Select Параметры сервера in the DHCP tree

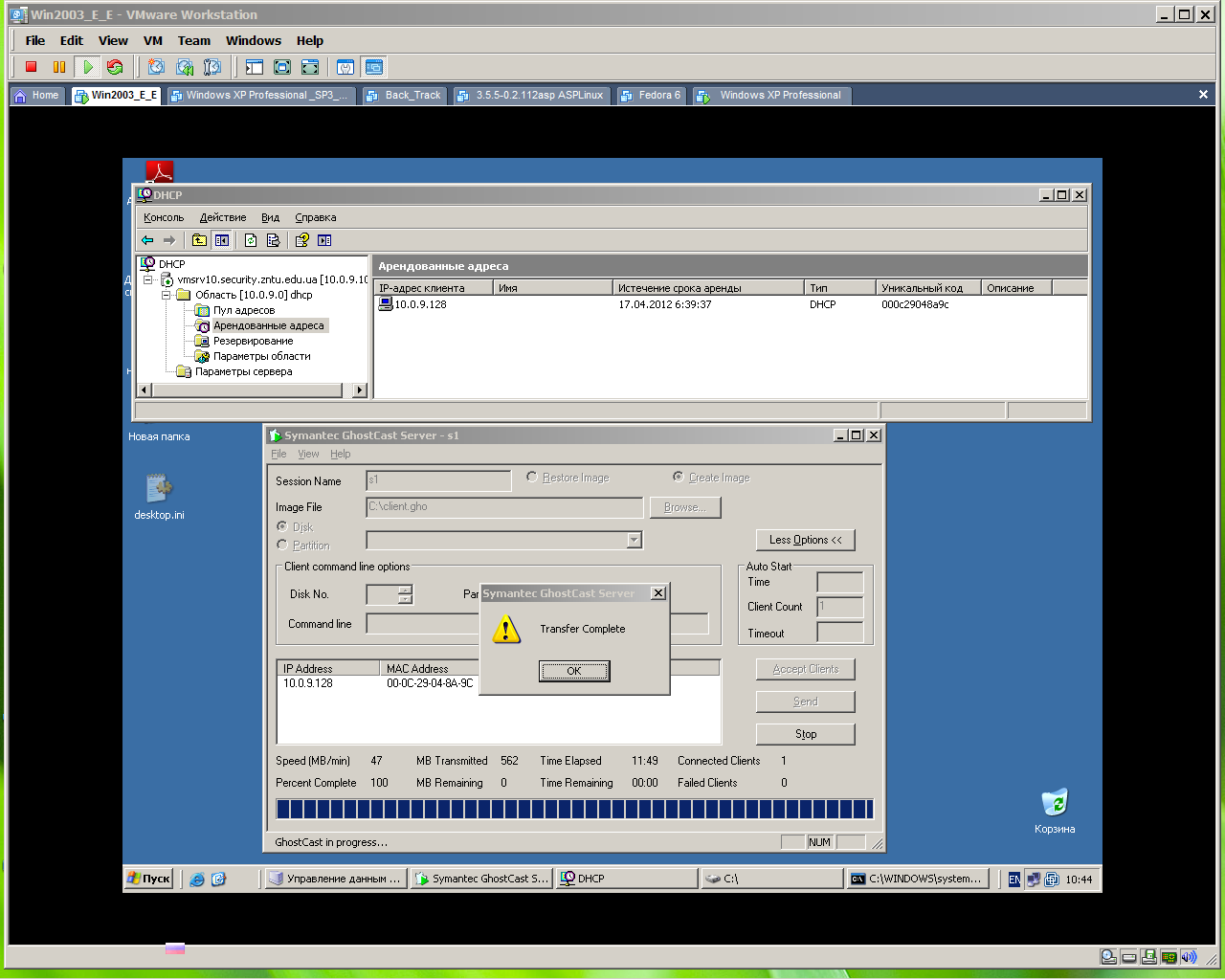tap(243, 371)
